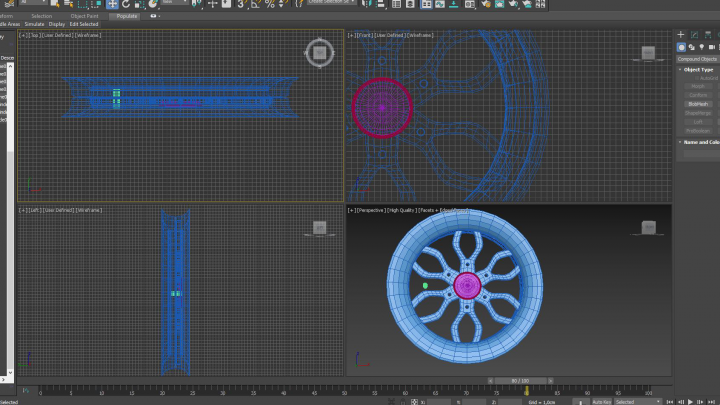This screenshot has height=405, width=720.
Task: Toggle Keyboard Shortcut Override
Action: point(226,4)
